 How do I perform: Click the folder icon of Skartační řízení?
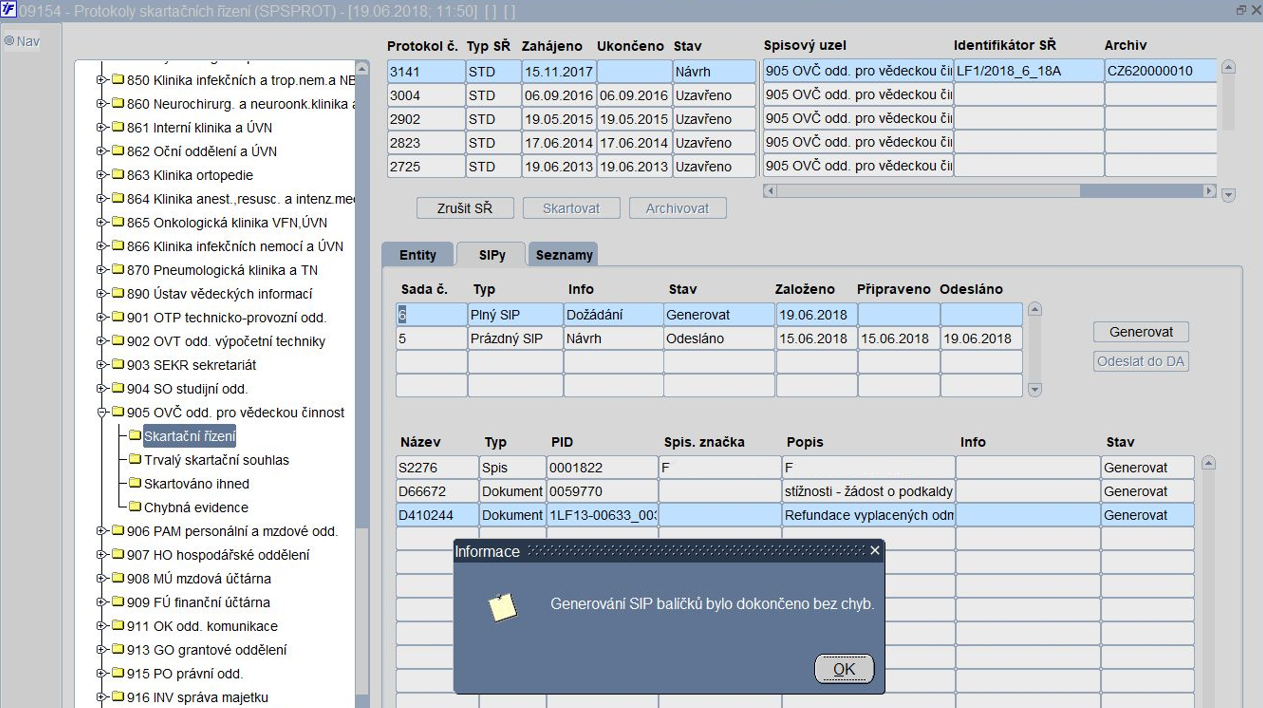click(135, 436)
